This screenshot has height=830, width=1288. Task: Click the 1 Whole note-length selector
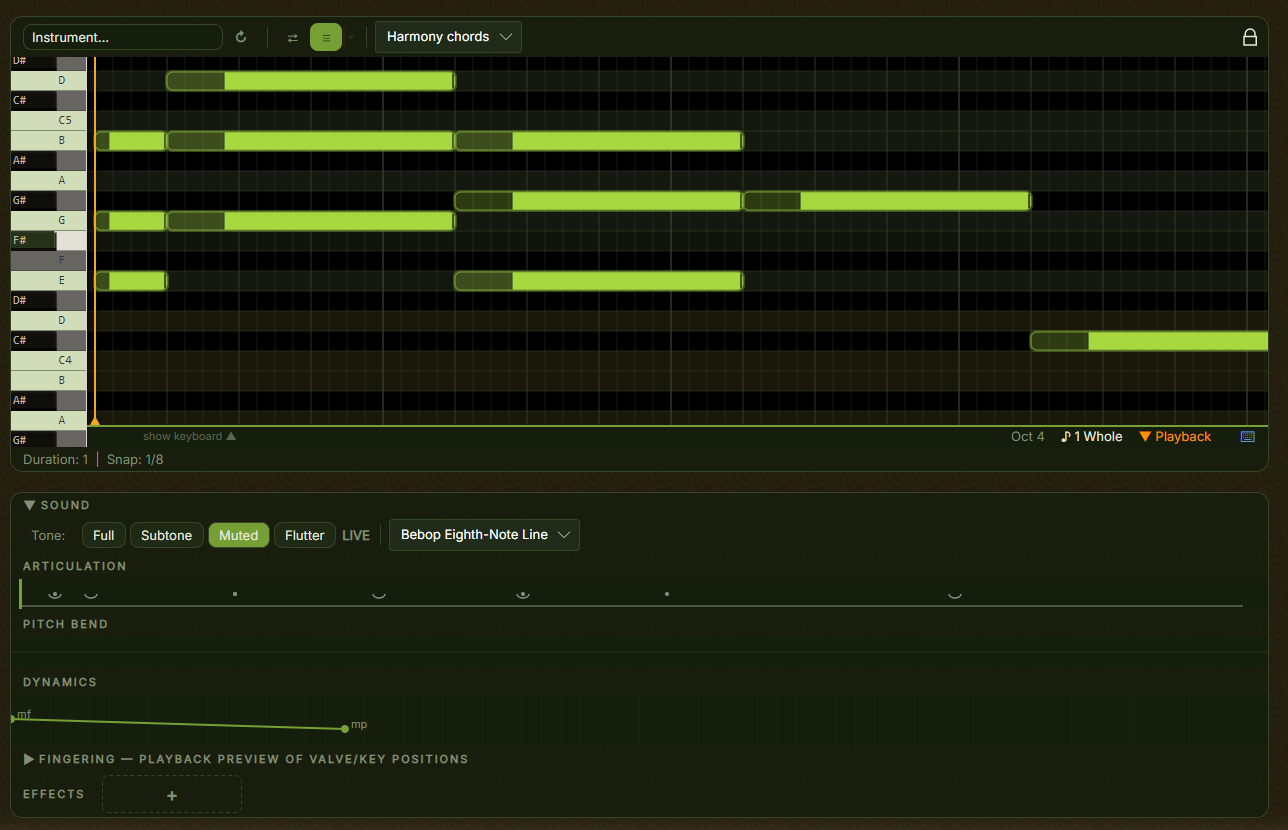[1092, 437]
